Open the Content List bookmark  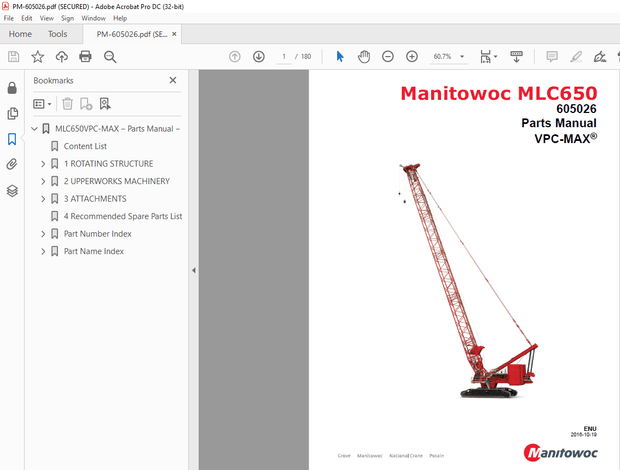pyautogui.click(x=85, y=146)
